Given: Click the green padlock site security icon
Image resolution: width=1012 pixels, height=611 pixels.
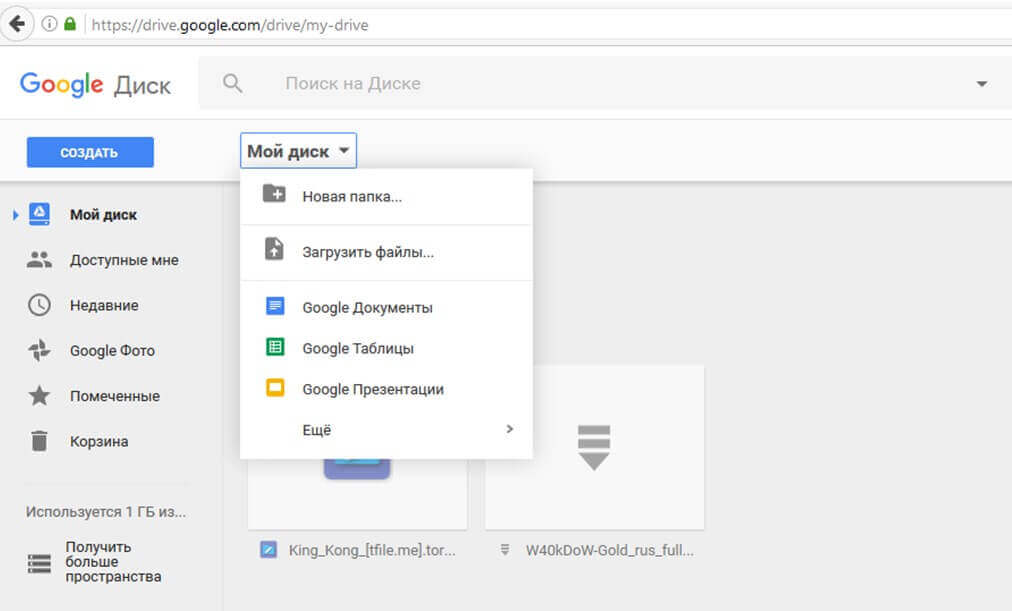Looking at the screenshot, I should [x=70, y=24].
